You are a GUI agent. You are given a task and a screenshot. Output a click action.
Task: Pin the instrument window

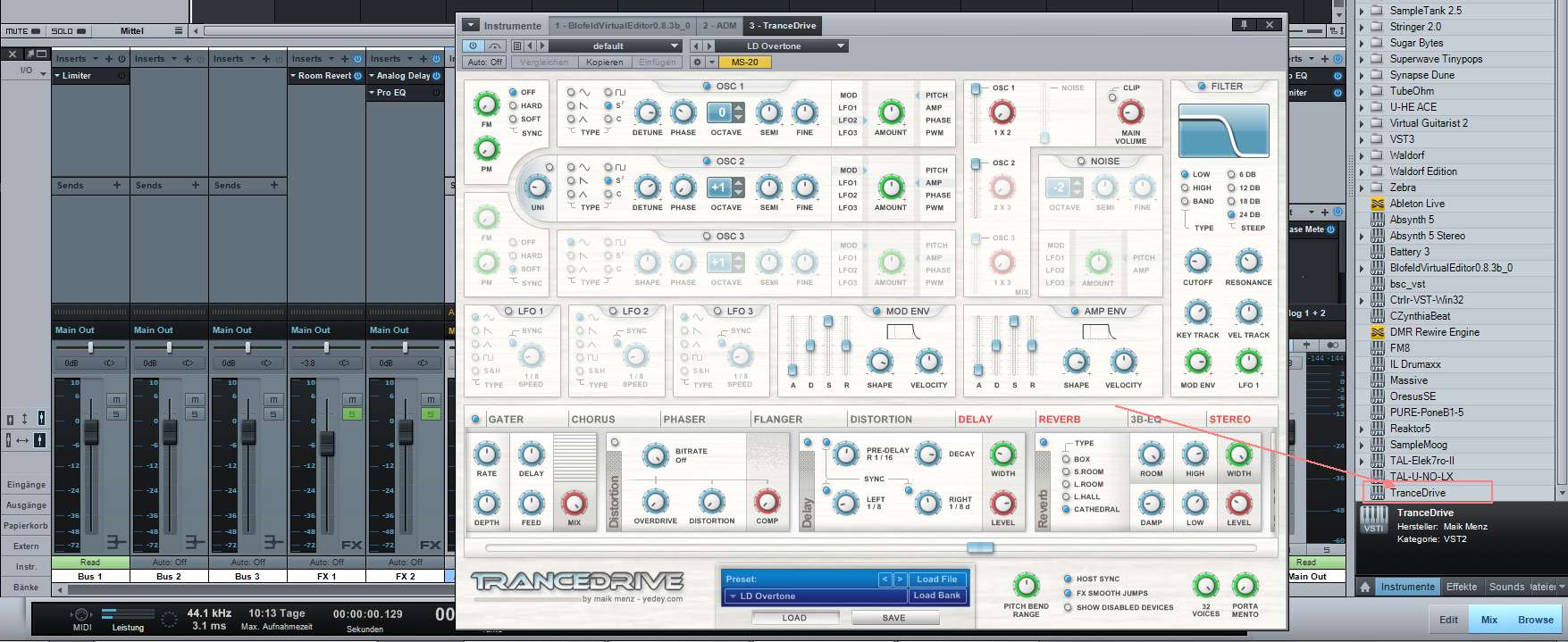click(1244, 25)
